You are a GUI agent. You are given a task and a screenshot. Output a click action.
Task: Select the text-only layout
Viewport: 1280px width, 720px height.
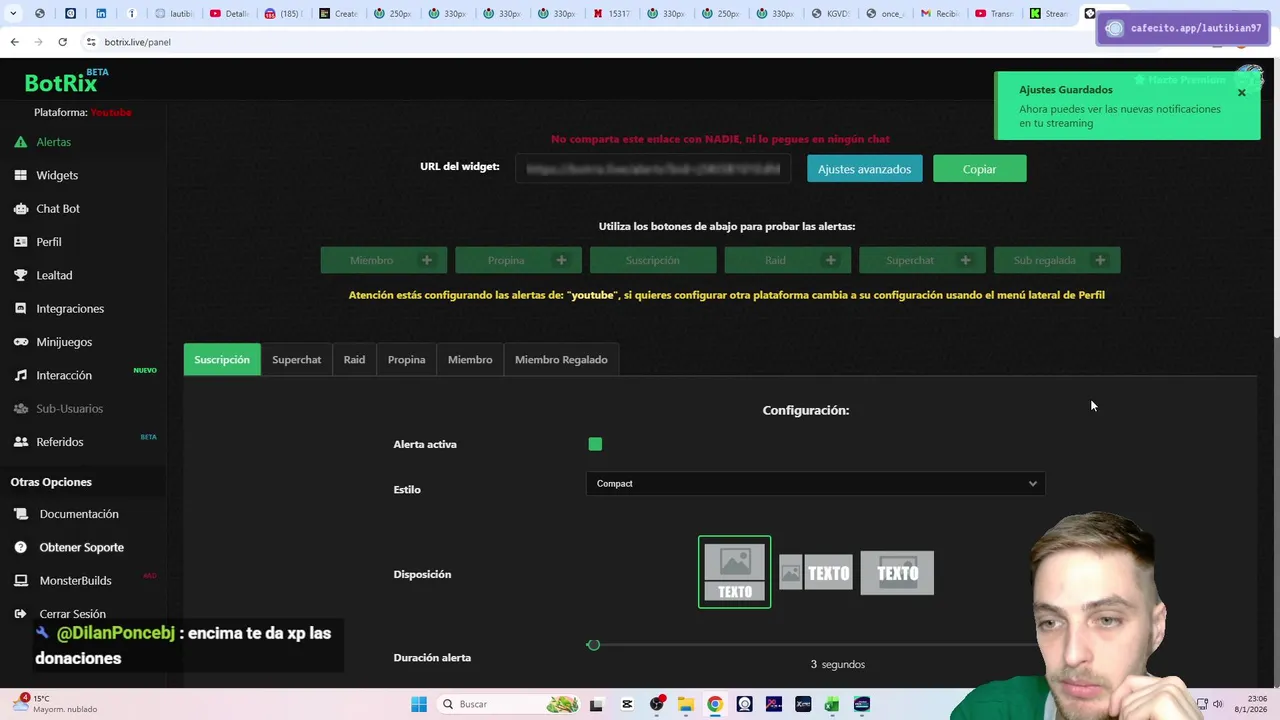pyautogui.click(x=897, y=573)
